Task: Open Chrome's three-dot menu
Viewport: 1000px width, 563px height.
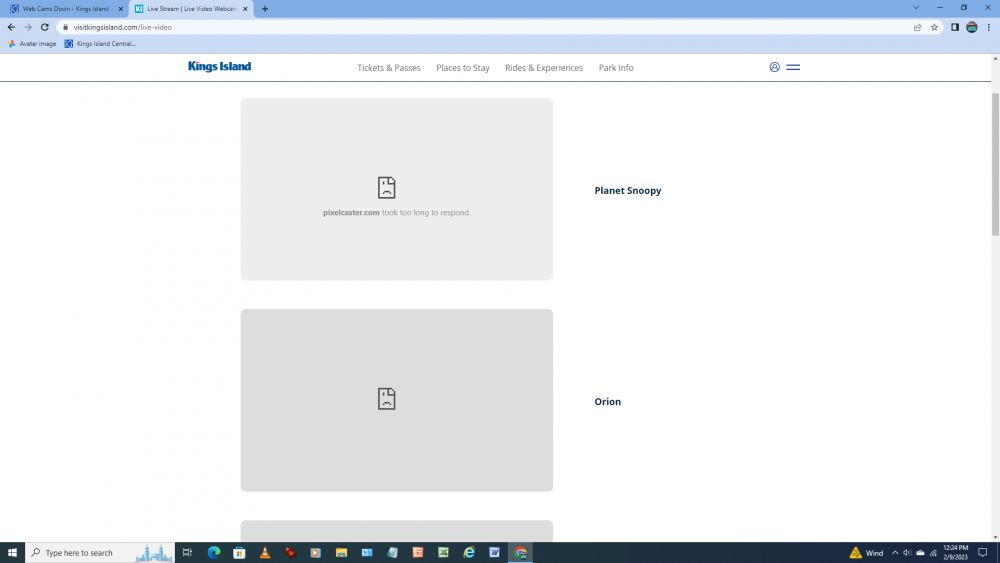Action: click(x=988, y=27)
